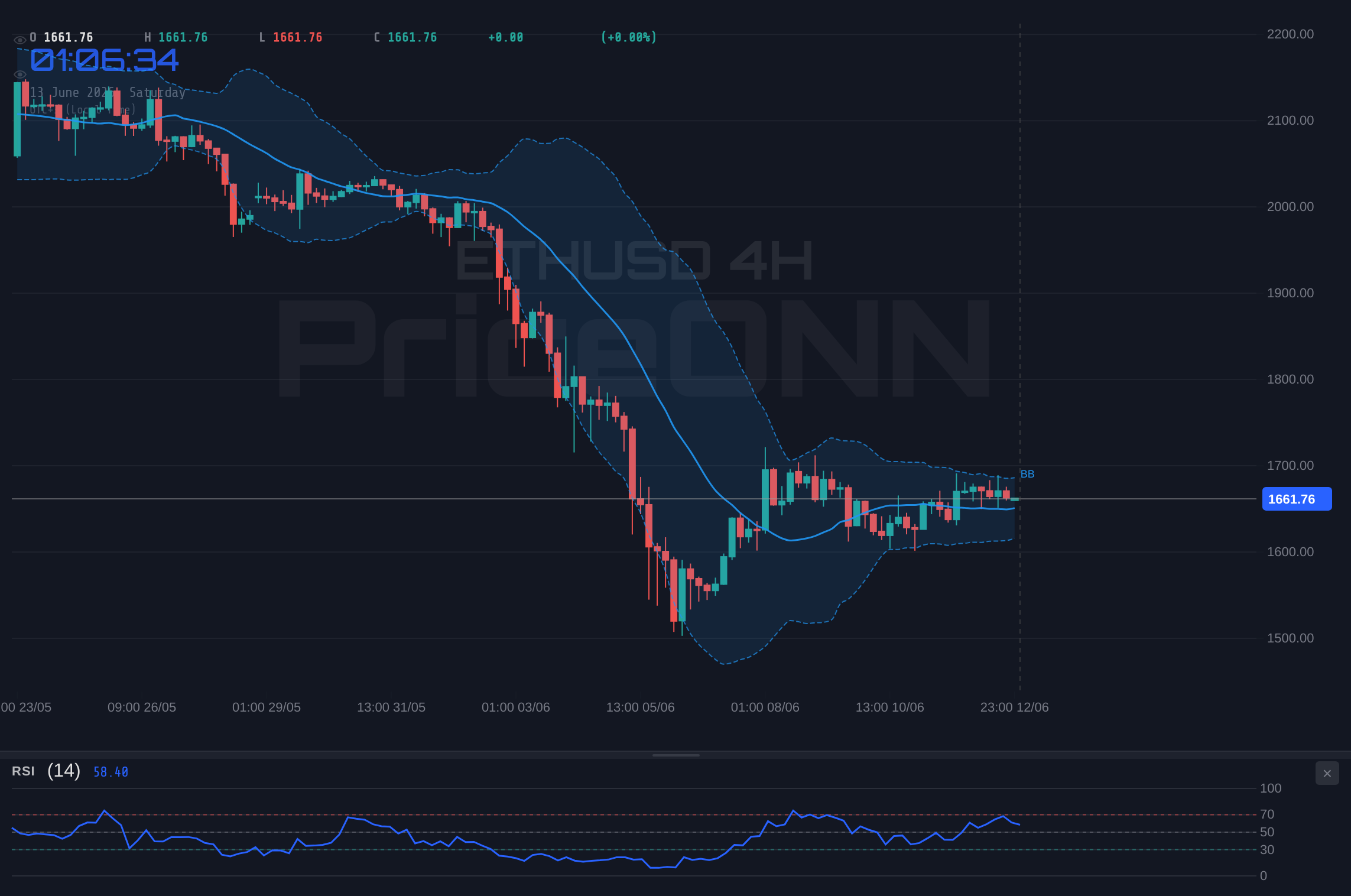Click the 1800.00 price axis label
Image resolution: width=1351 pixels, height=896 pixels.
tap(1290, 379)
